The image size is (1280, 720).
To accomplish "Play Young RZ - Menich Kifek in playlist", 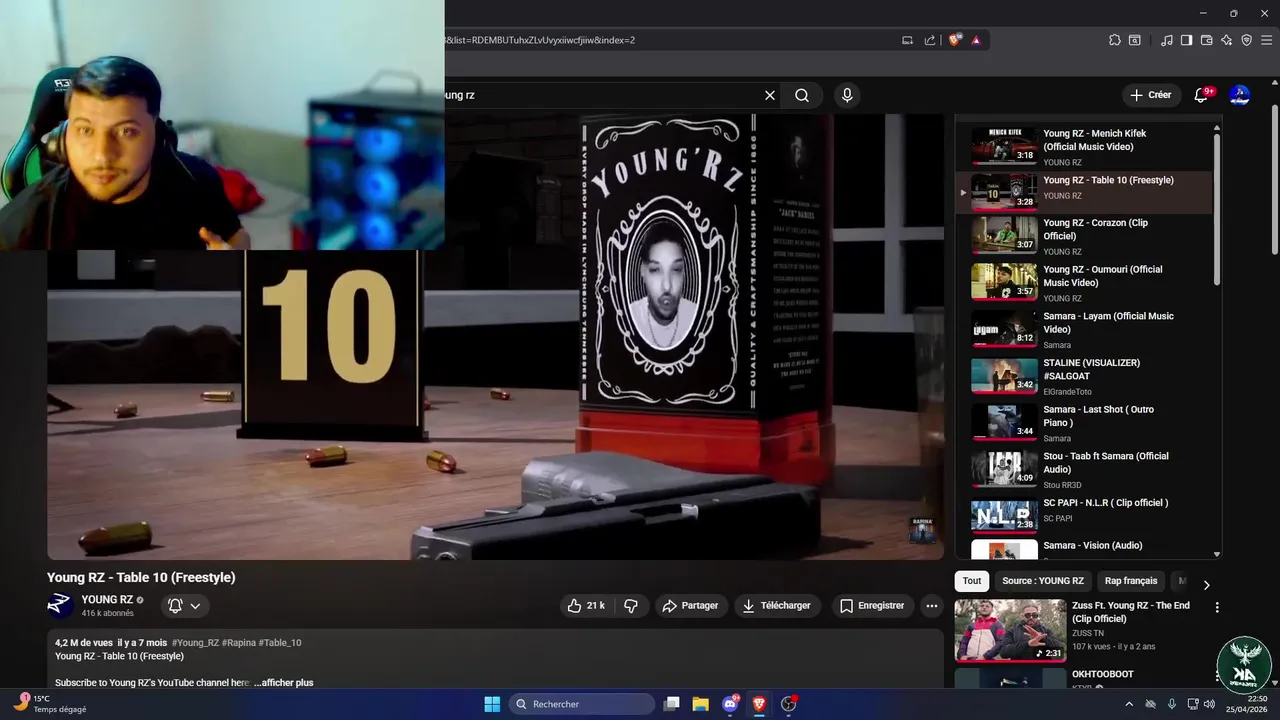I will pyautogui.click(x=1084, y=146).
